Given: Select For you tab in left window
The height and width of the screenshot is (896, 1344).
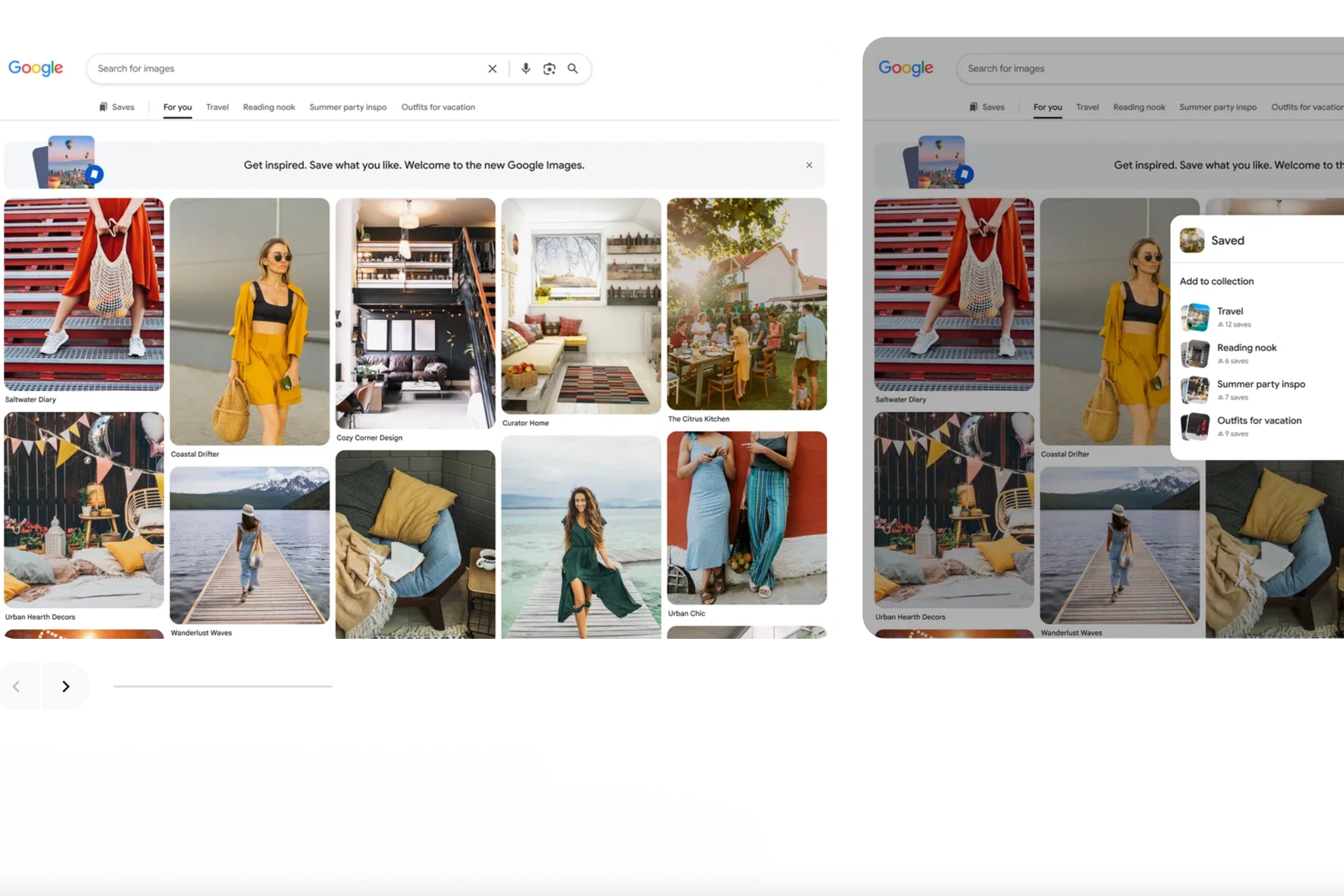Looking at the screenshot, I should [177, 107].
